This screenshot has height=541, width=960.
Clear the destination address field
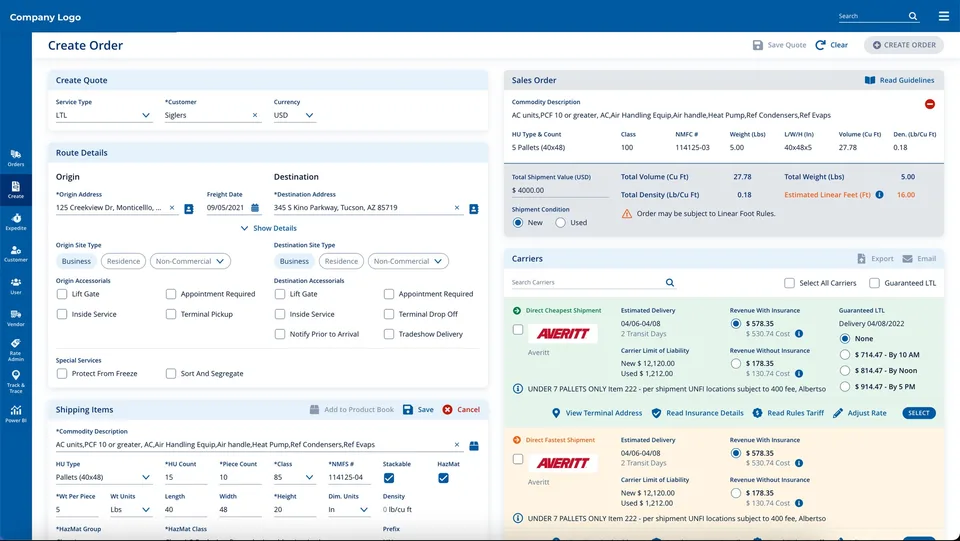[457, 208]
